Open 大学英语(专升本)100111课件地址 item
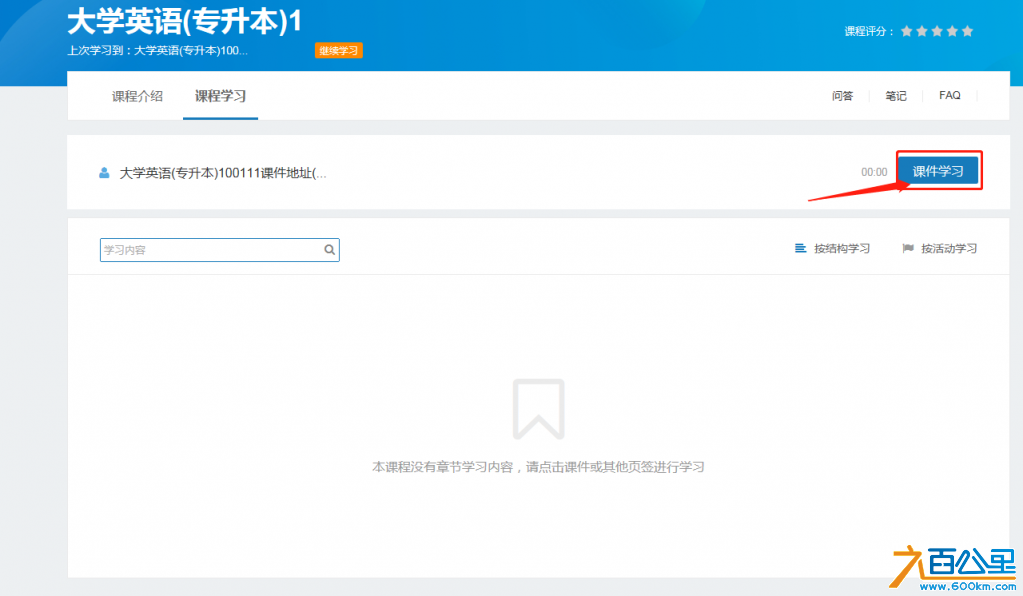The image size is (1023, 596). tap(222, 173)
